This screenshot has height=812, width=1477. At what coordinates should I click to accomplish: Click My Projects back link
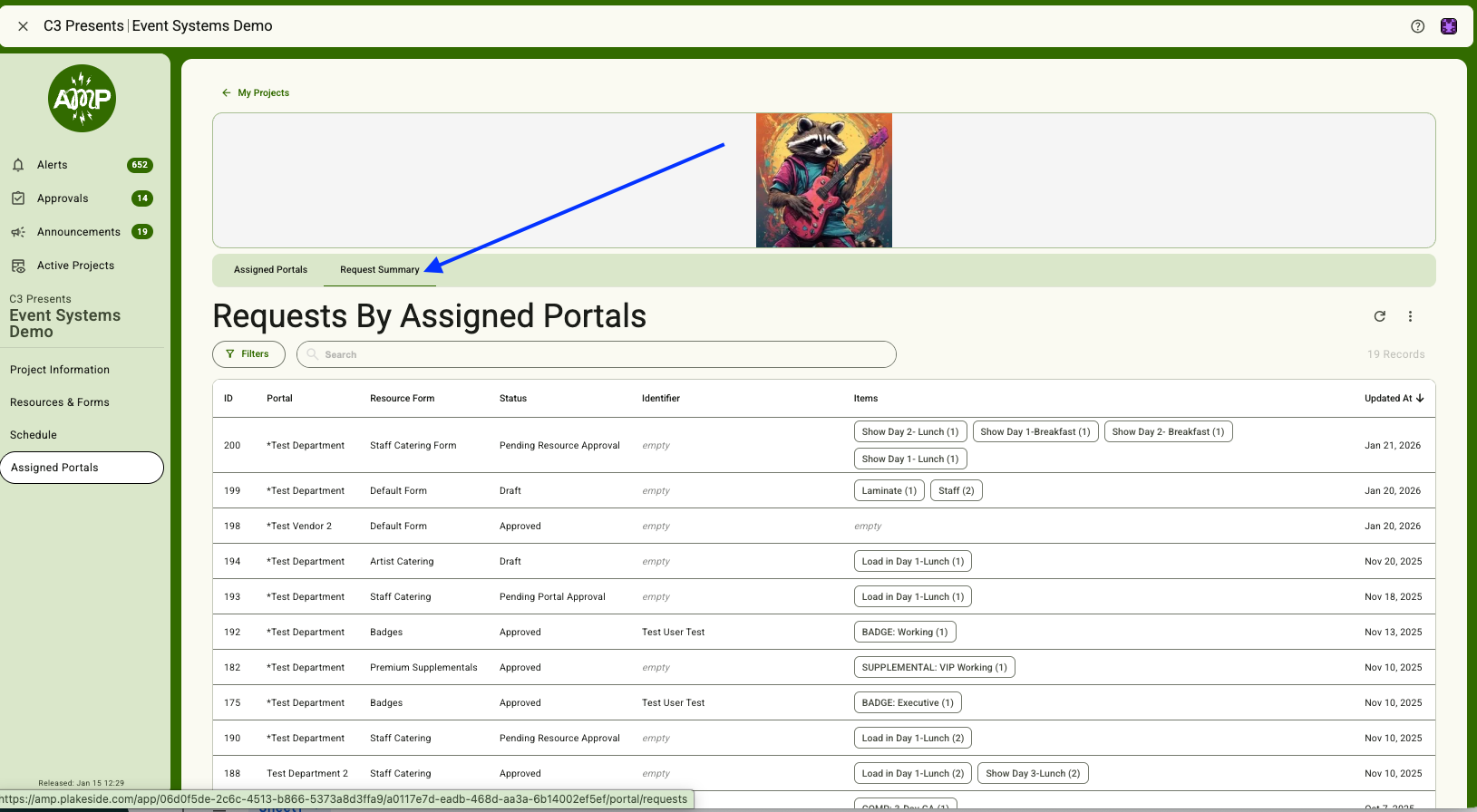click(264, 92)
